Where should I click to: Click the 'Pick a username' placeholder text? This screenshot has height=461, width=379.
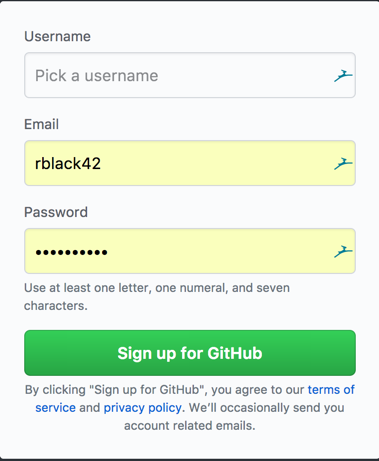(97, 76)
